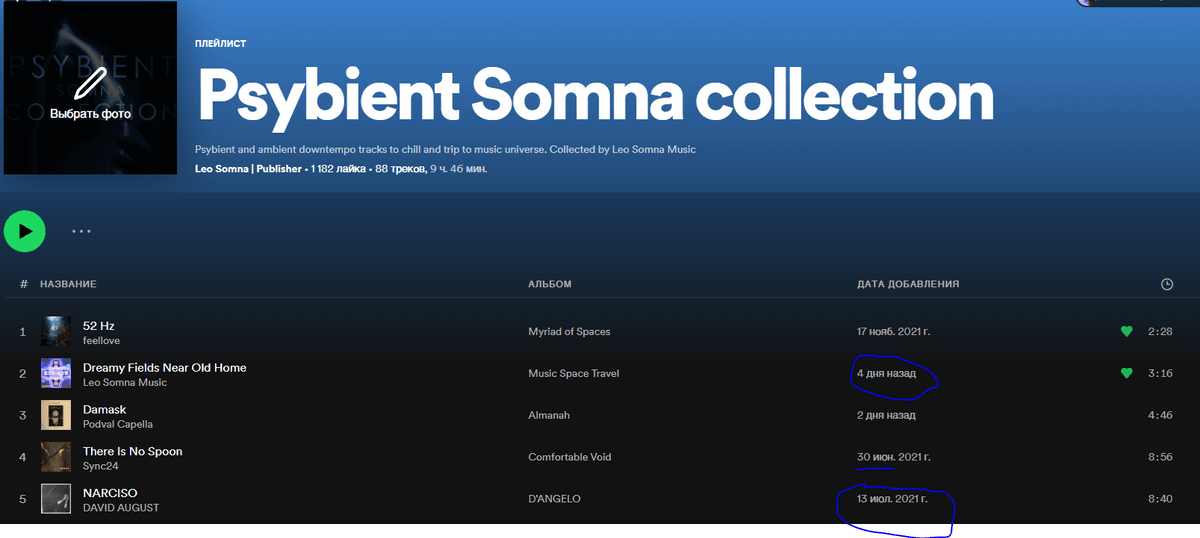The width and height of the screenshot is (1200, 538).
Task: Click duration 3:16 of Dreamy Fields
Action: coord(1160,373)
